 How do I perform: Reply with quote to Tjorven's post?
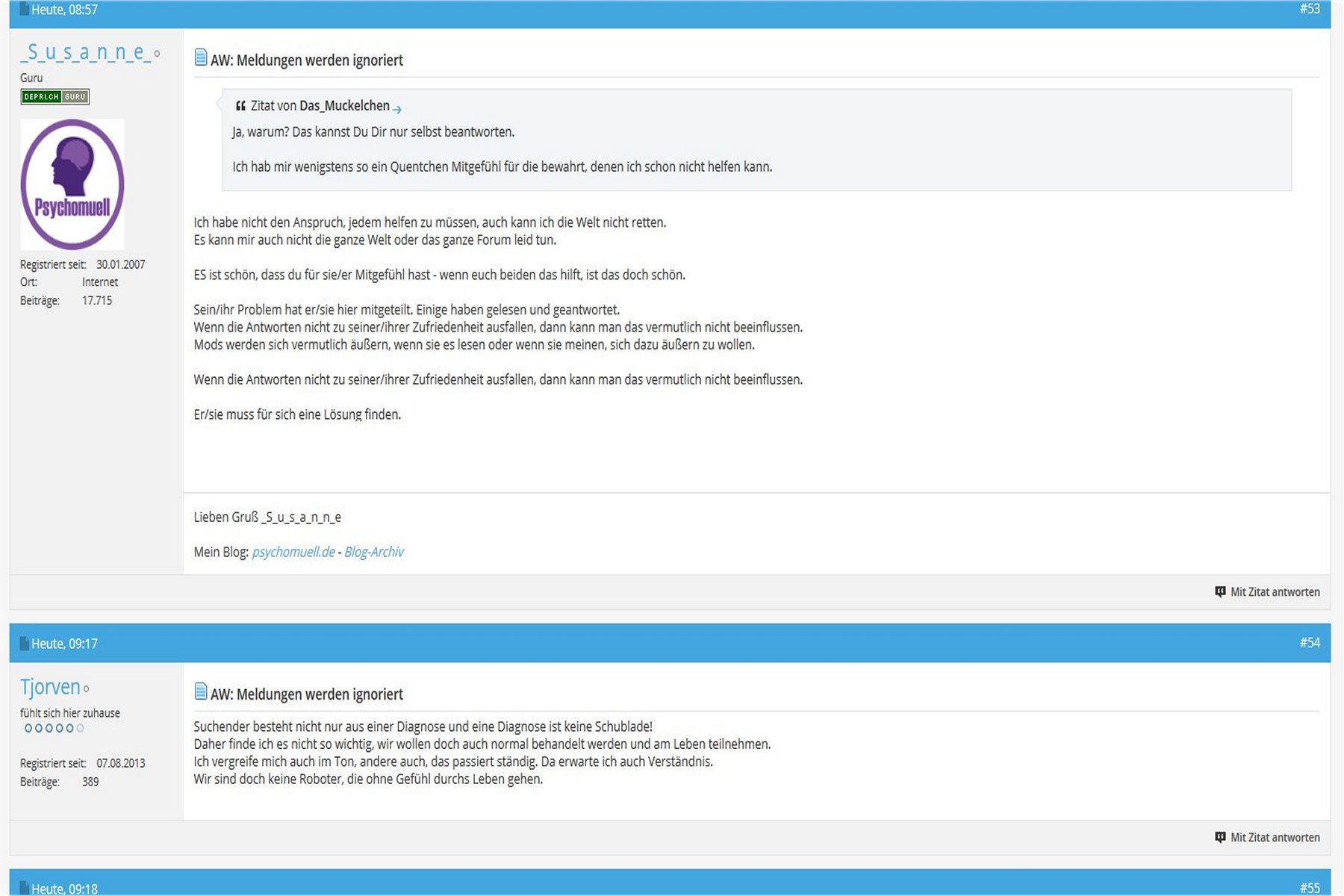[1274, 837]
